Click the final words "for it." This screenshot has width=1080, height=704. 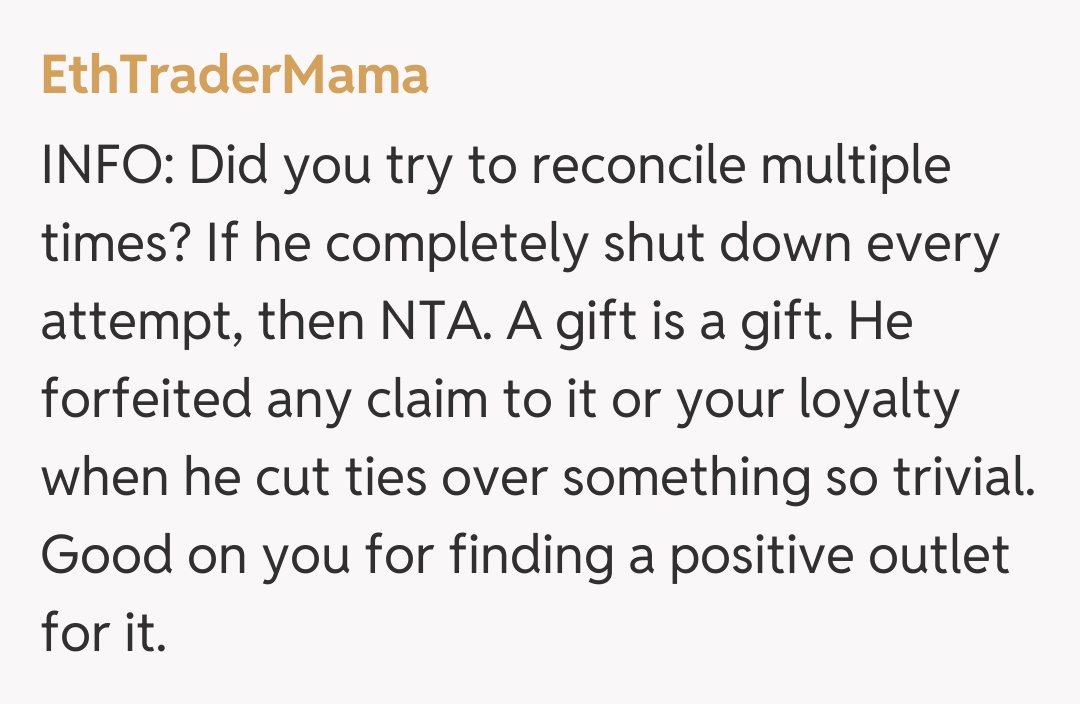pos(103,634)
